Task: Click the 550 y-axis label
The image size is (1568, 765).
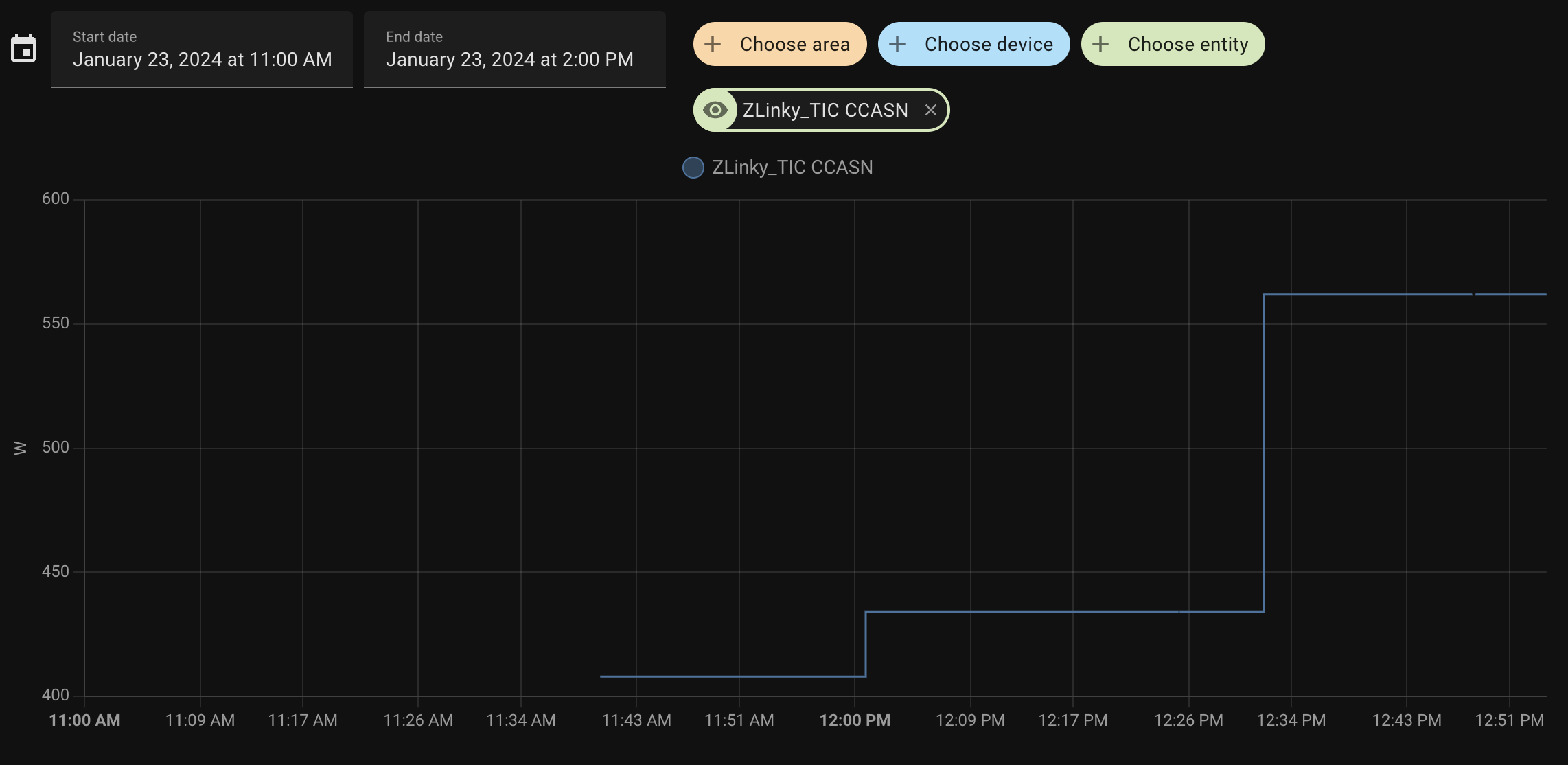Action: tap(56, 323)
